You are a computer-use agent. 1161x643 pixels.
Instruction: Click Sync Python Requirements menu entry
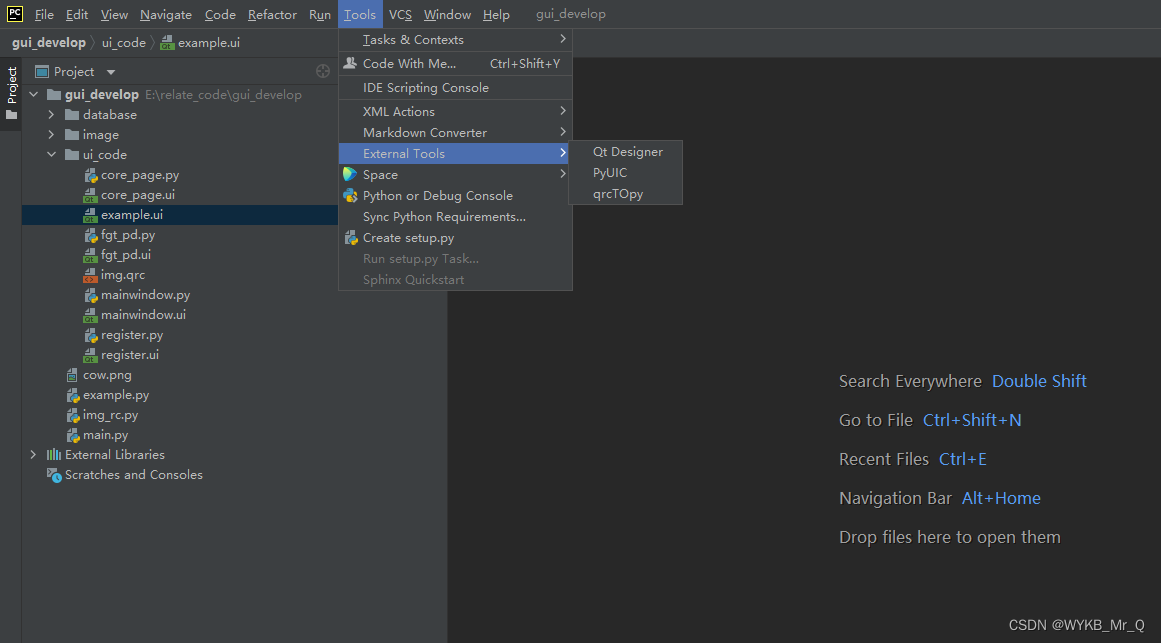[x=444, y=217]
